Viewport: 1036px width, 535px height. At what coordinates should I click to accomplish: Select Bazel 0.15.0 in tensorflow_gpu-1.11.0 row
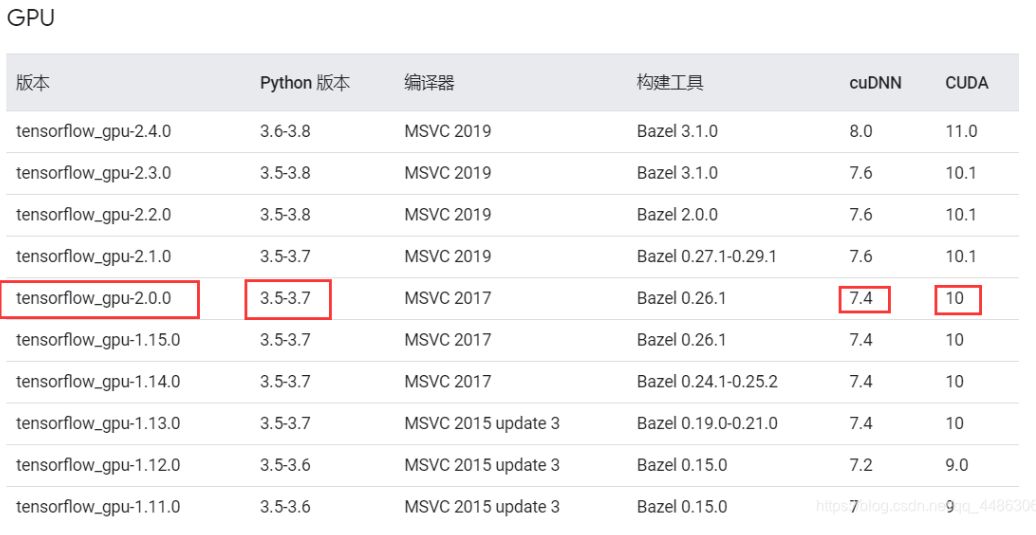click(682, 506)
